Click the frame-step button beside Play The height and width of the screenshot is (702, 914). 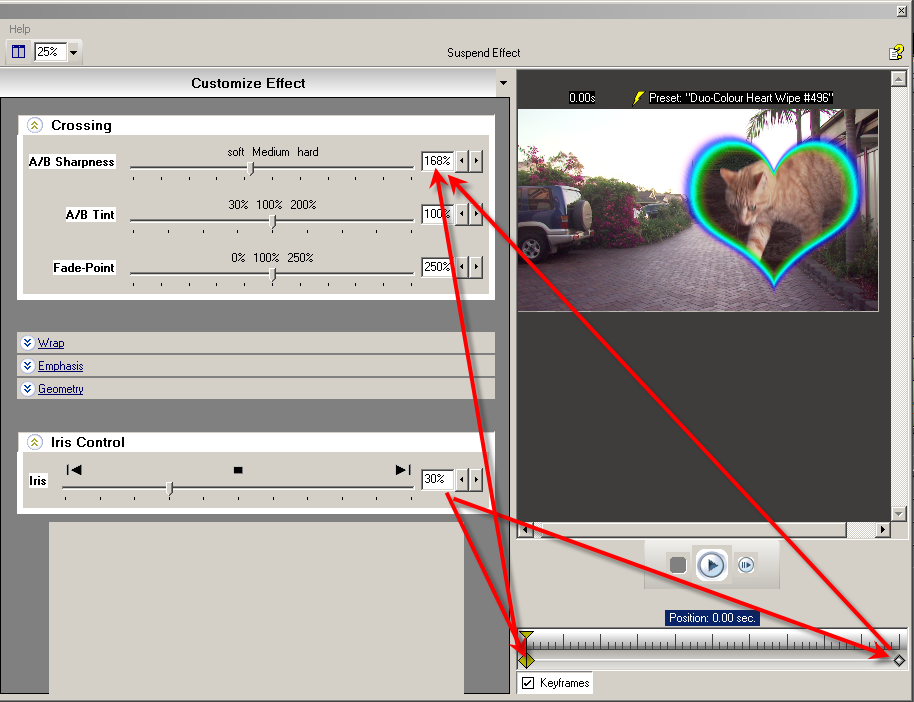(746, 565)
